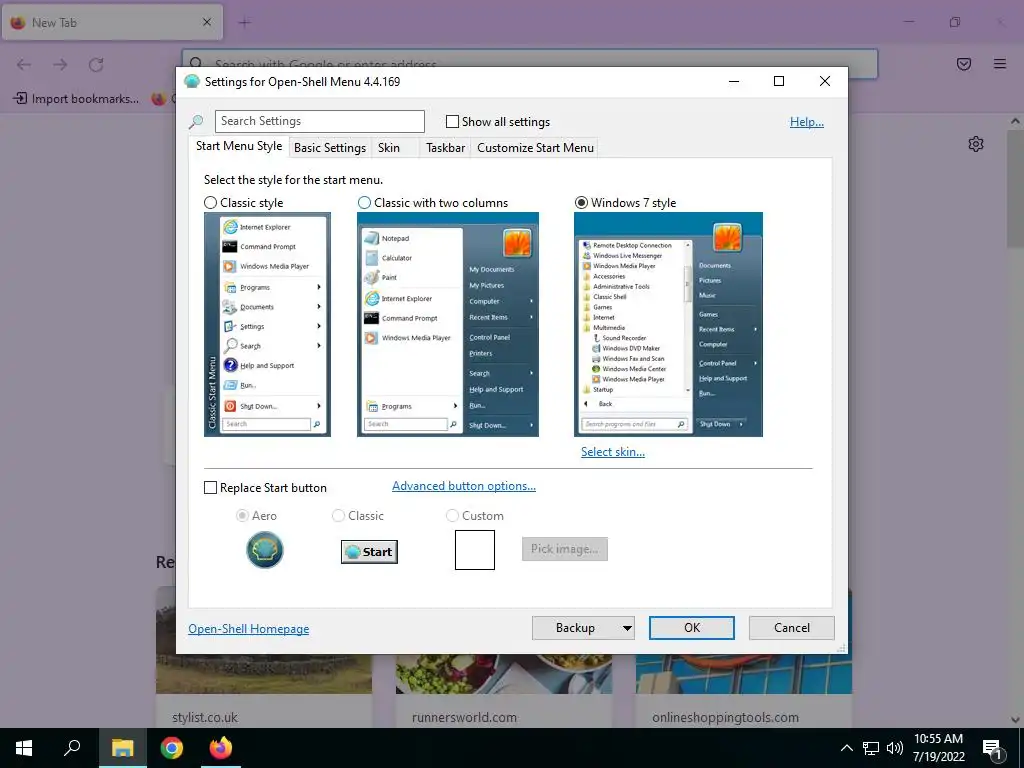Close the Firefox New Tab
1024x768 pixels.
(207, 22)
